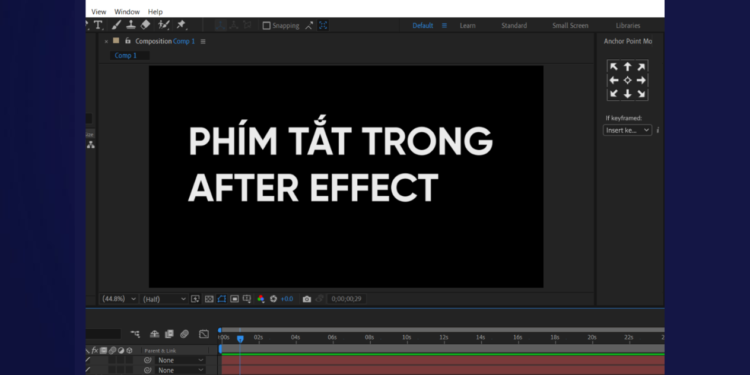Open the show channel color menu
The width and height of the screenshot is (750, 375).
261,299
